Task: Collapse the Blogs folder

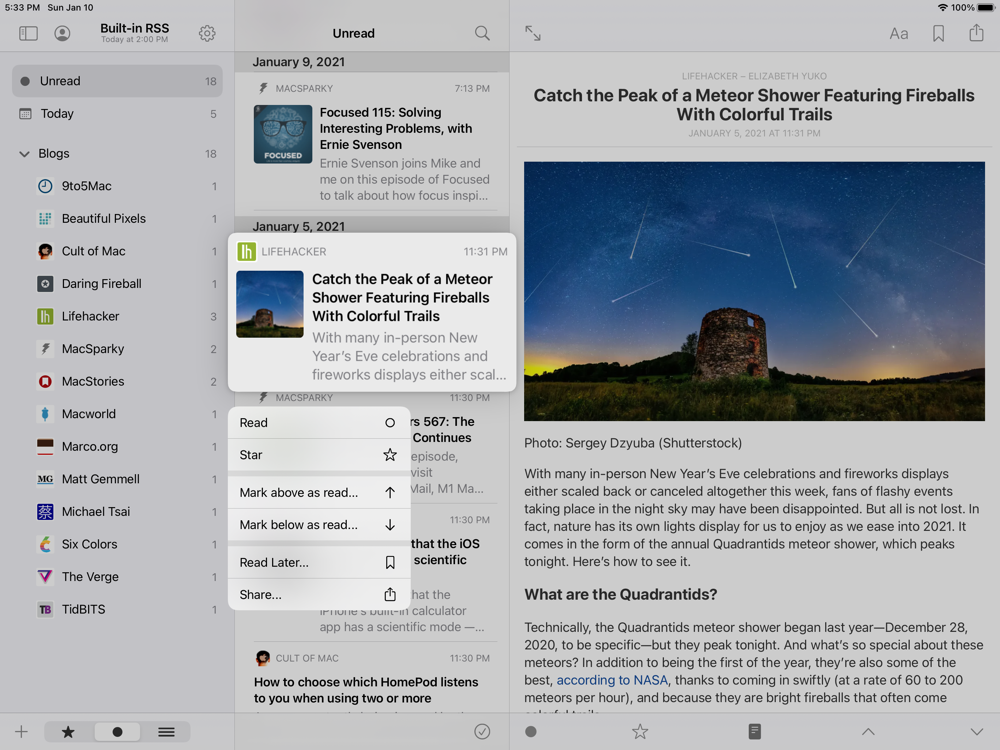Action: tap(24, 154)
